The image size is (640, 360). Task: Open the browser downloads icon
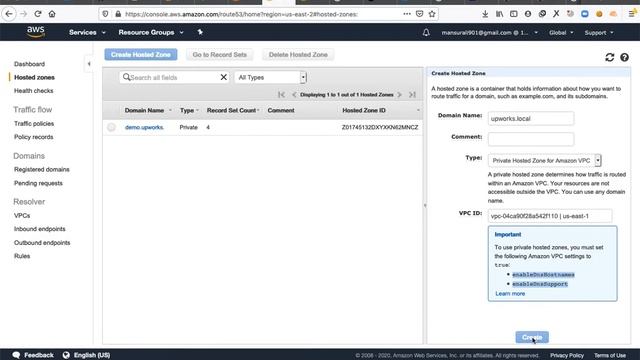tap(485, 14)
